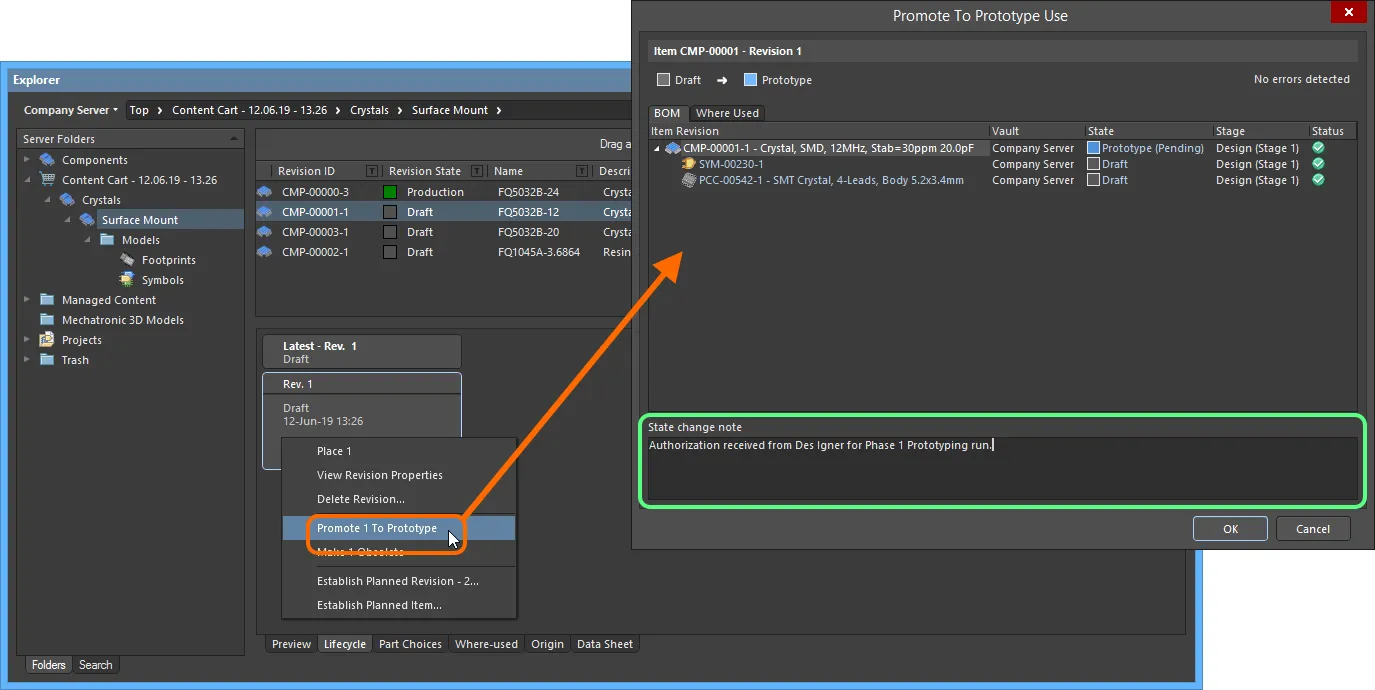Click the component icon for CMP-00003-1
The width and height of the screenshot is (1375, 690).
tap(265, 232)
